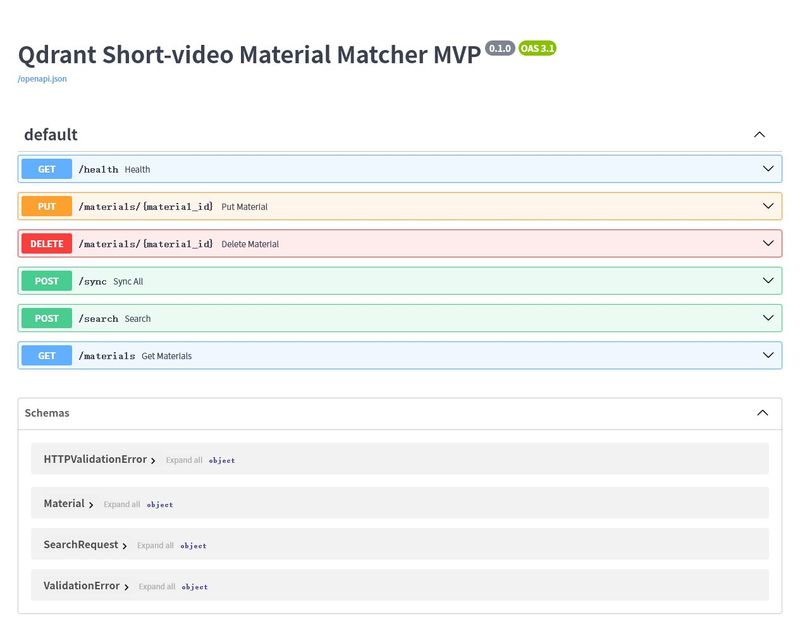Expand the POST /search row chevron
800x638 pixels.
tap(768, 317)
